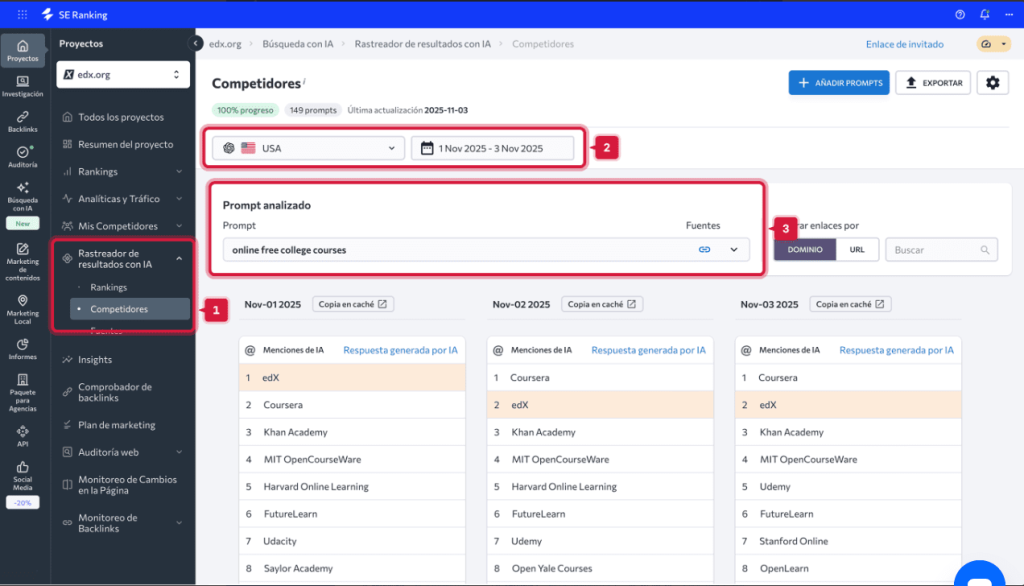Open Informes in left rail

23,349
